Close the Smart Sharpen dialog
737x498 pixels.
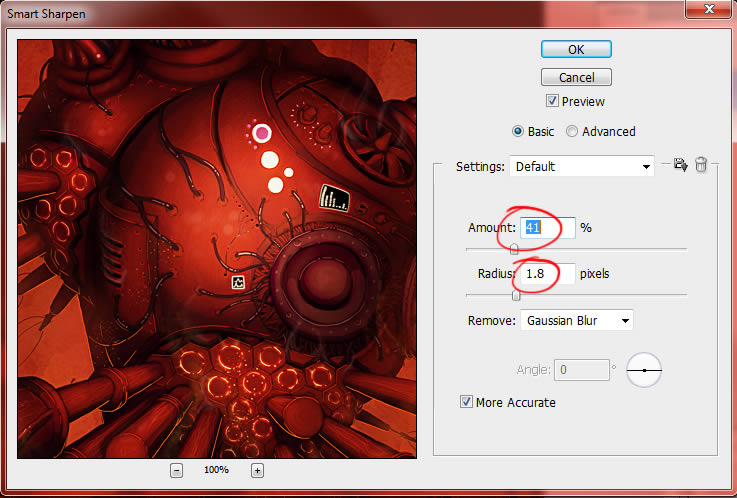click(707, 9)
